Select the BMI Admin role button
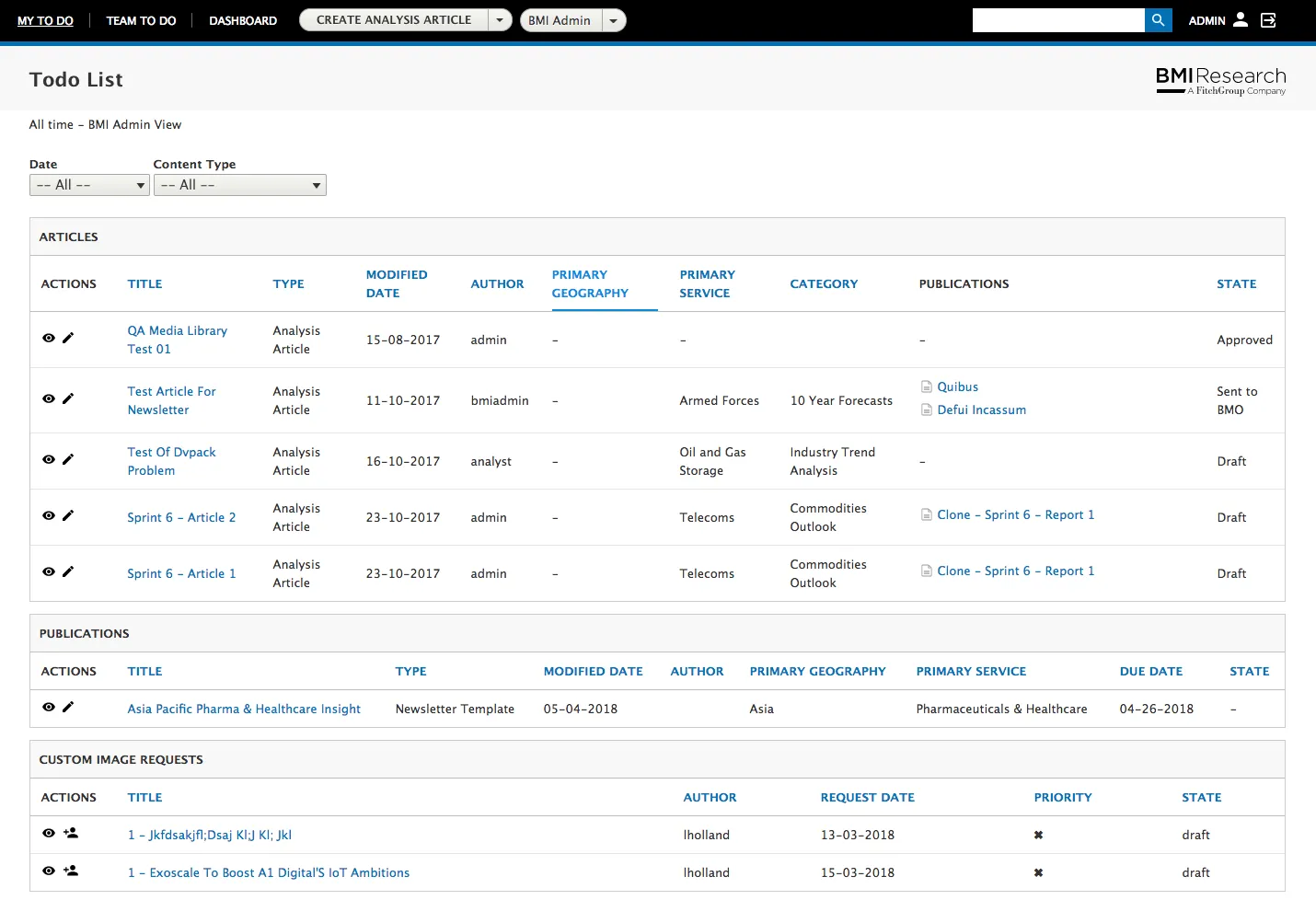This screenshot has height=923, width=1316. (560, 20)
